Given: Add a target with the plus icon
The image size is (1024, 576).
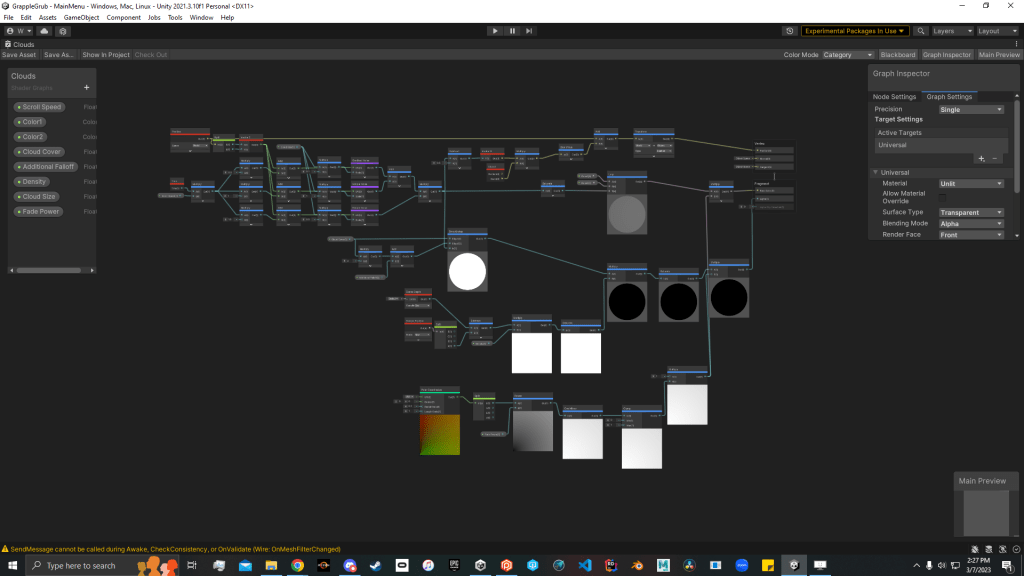Looking at the screenshot, I should [981, 158].
